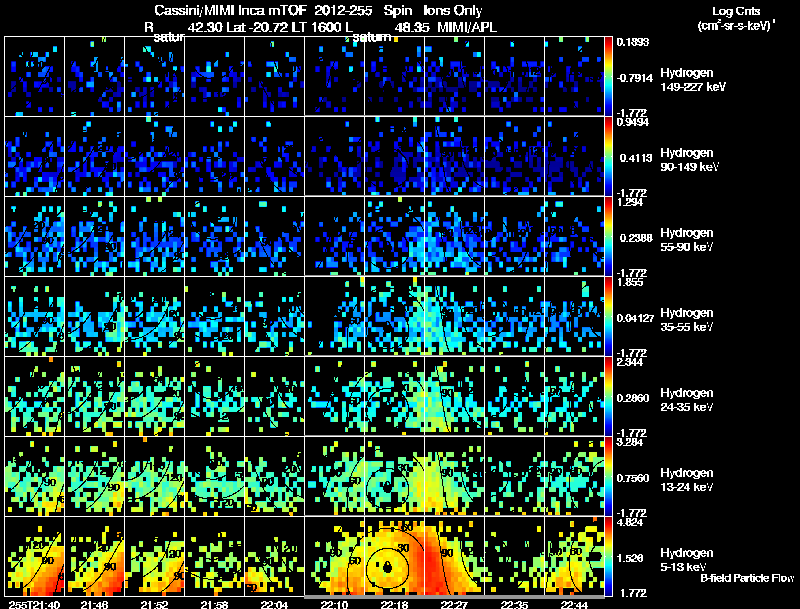Select the 5-13 keV panel at 255T21:40
The width and height of the screenshot is (800, 609).
coord(35,556)
